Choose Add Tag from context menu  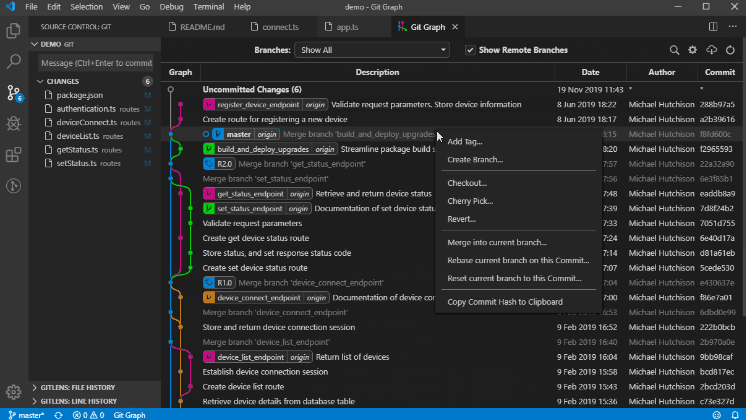coord(519,142)
